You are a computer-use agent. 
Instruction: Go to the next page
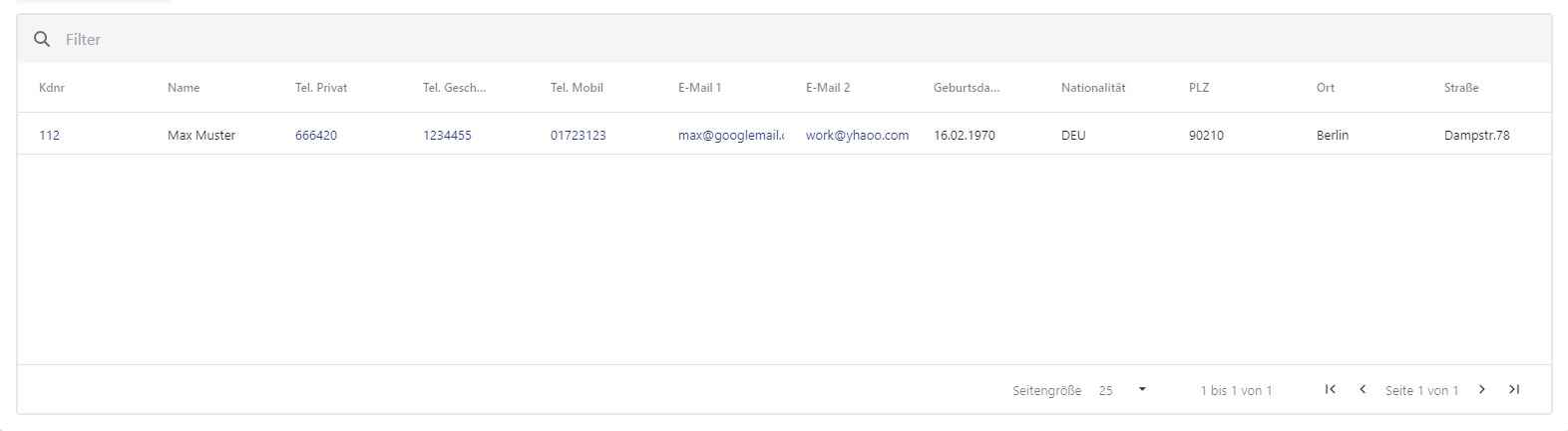(1482, 390)
